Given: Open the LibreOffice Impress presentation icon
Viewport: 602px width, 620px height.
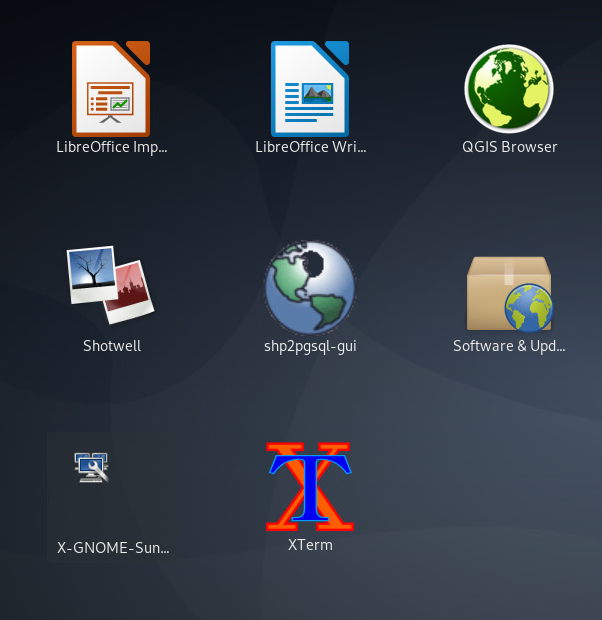Looking at the screenshot, I should coord(111,89).
